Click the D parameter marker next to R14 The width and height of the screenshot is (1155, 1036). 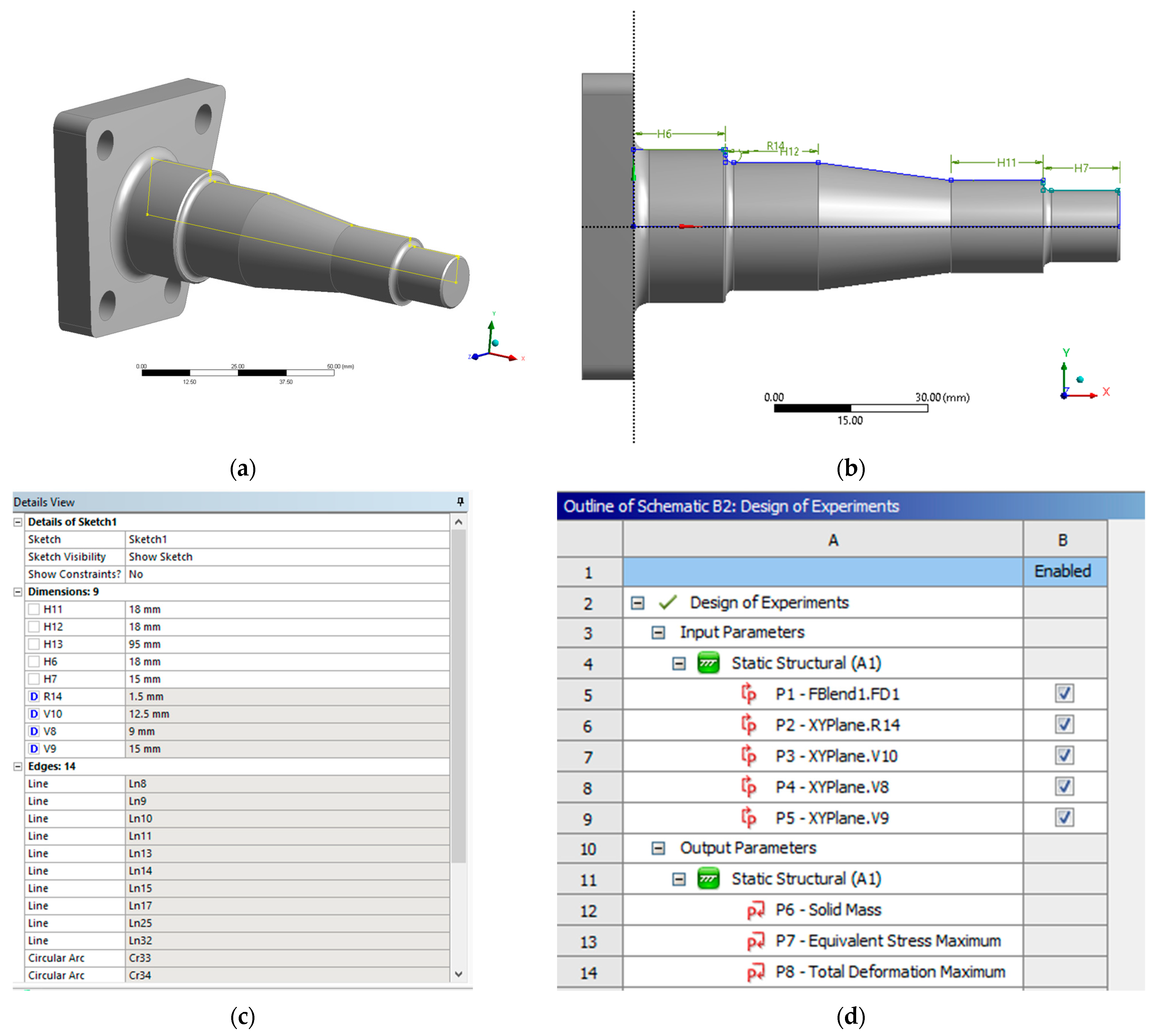click(x=34, y=696)
